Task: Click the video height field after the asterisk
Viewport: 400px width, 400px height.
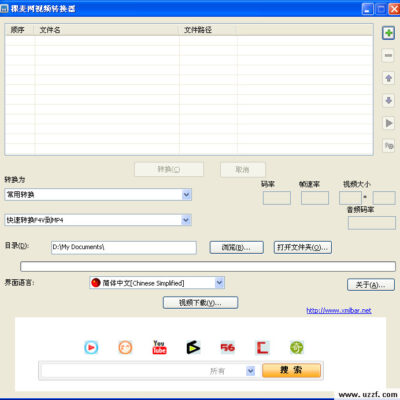Action: 384,198
